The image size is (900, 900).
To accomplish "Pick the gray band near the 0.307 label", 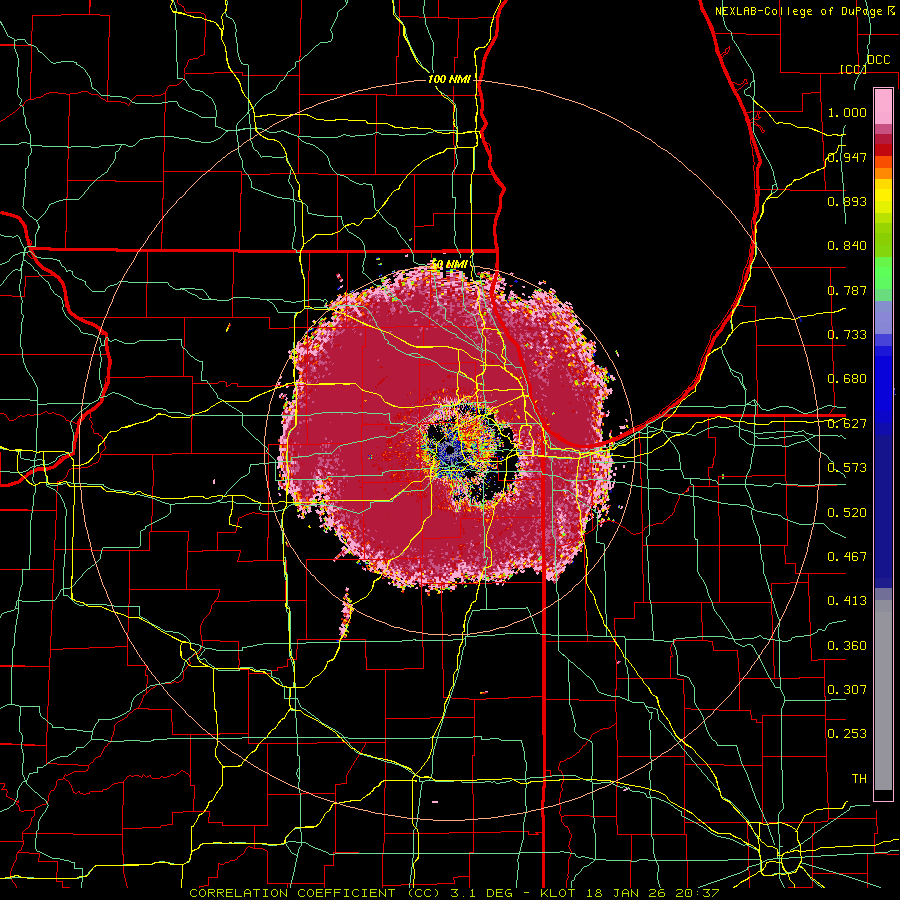I will pos(883,695).
